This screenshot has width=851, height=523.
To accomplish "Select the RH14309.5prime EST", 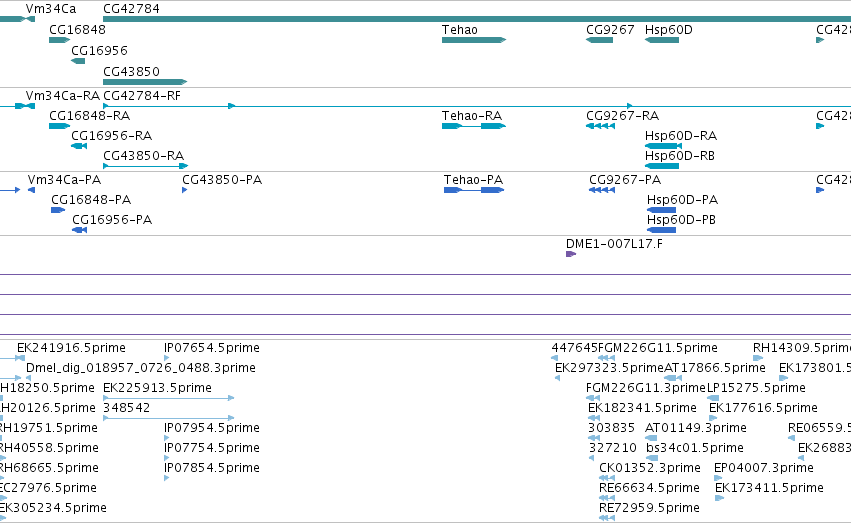I will click(758, 358).
